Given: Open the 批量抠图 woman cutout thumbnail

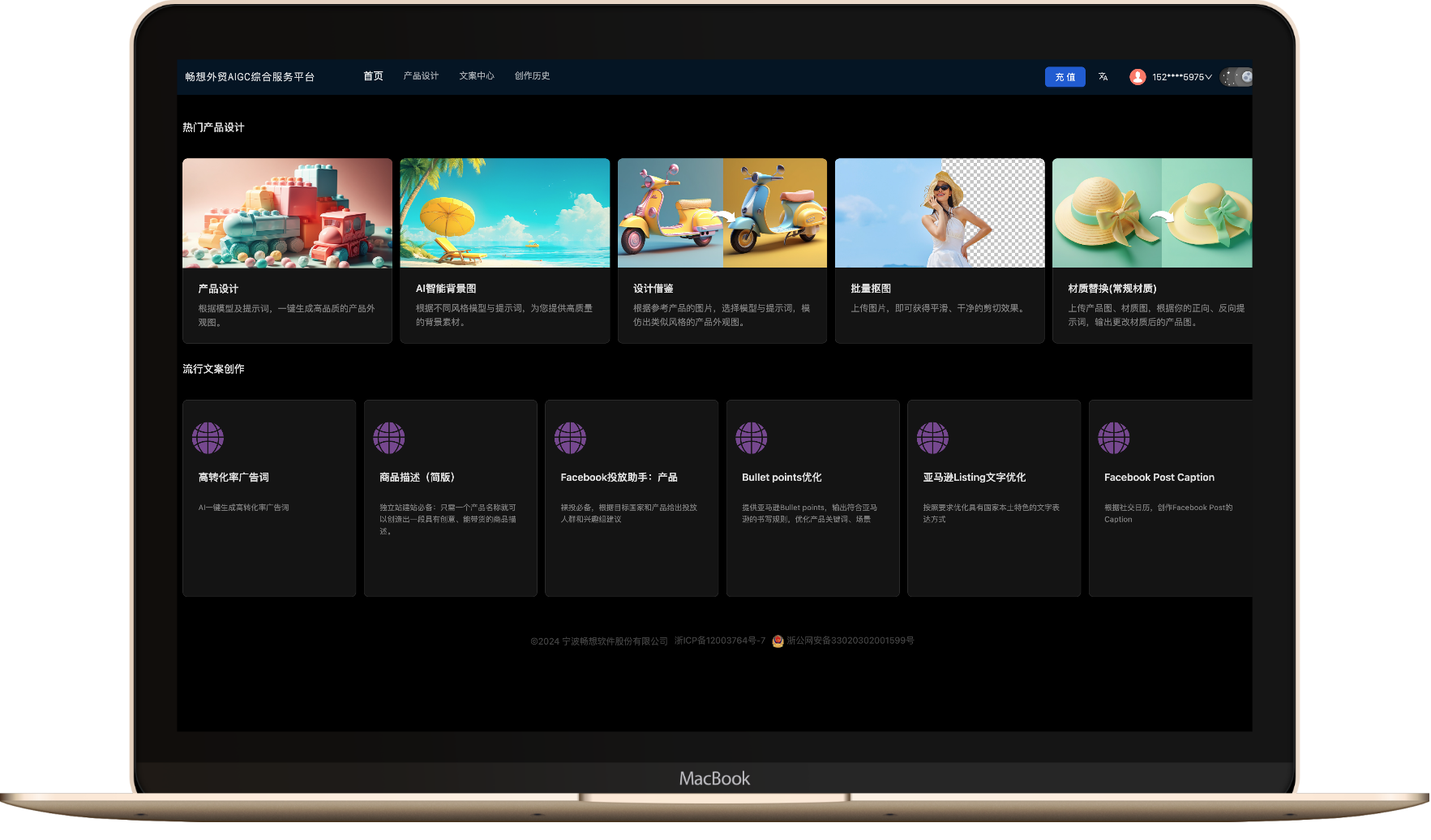Looking at the screenshot, I should (x=940, y=213).
